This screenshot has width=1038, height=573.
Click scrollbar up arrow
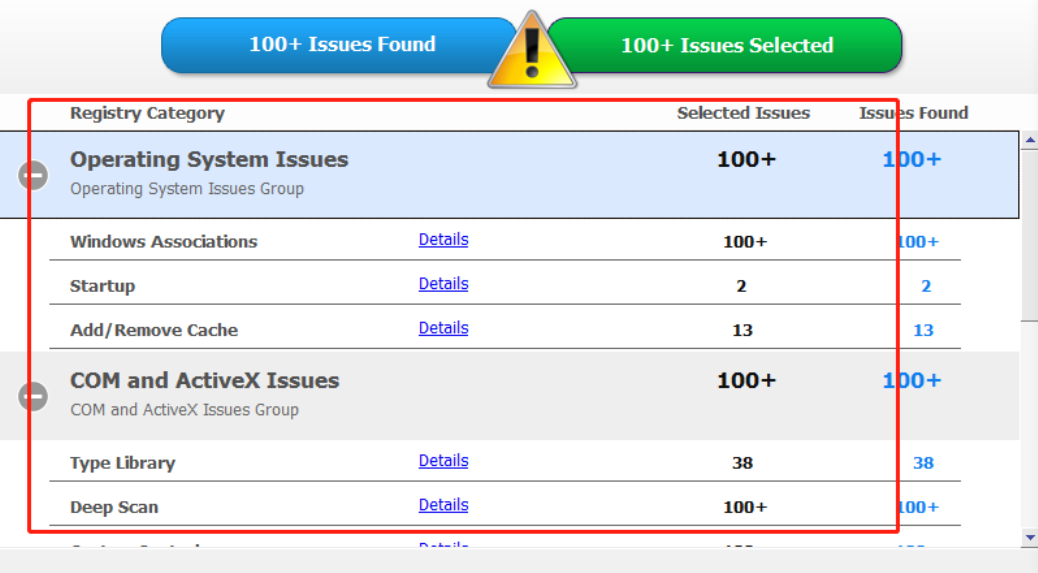1029,140
